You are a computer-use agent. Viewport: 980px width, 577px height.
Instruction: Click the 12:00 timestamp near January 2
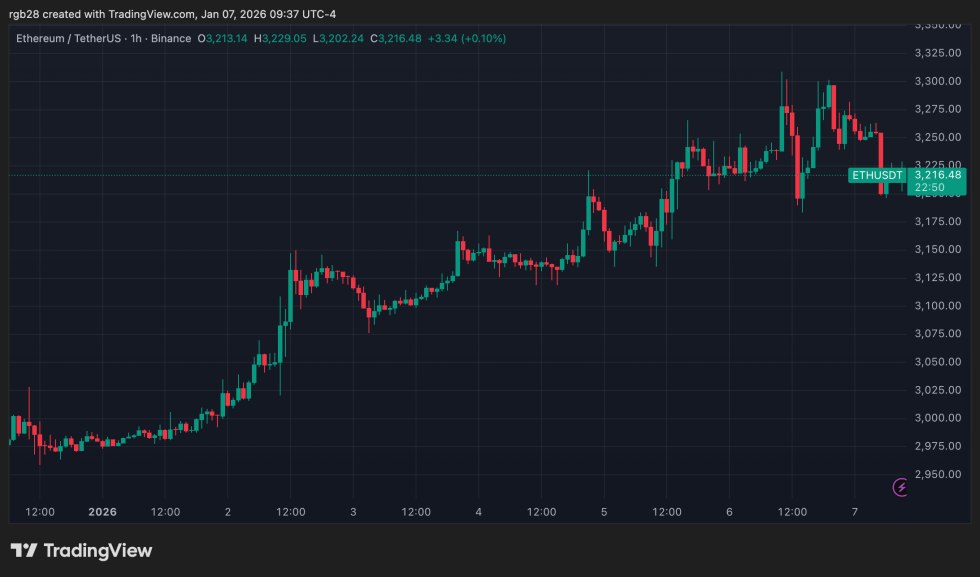tap(291, 511)
